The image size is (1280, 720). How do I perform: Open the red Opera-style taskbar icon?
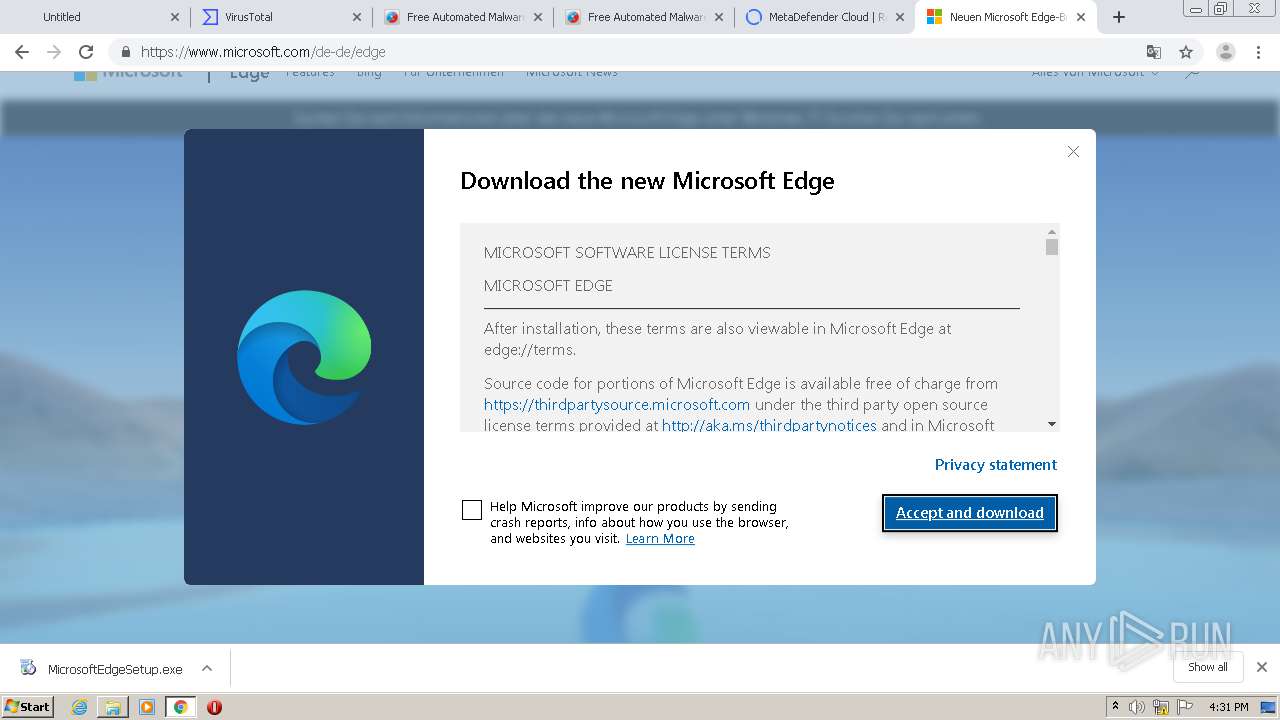coord(214,707)
